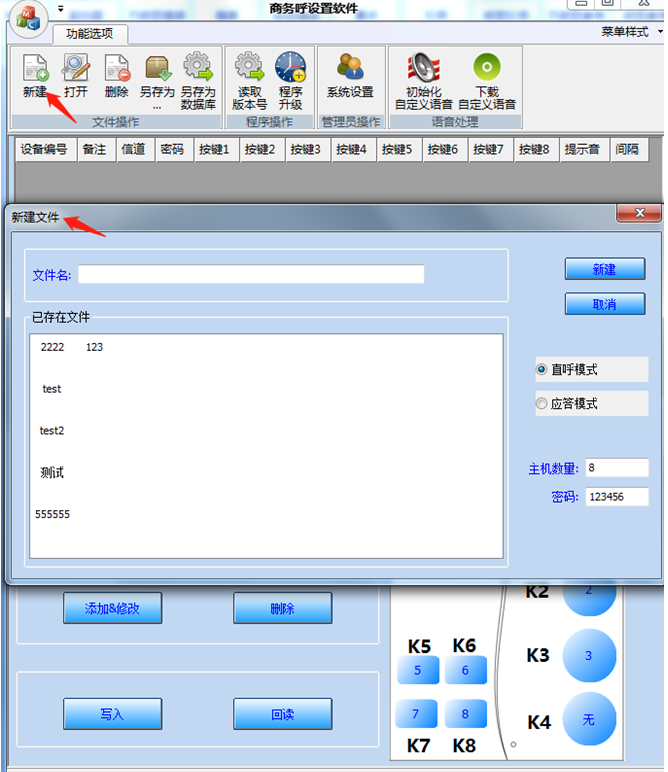Screen dimensions: 668x772
Task: Click the 另存为... save-as icon
Action: (157, 69)
